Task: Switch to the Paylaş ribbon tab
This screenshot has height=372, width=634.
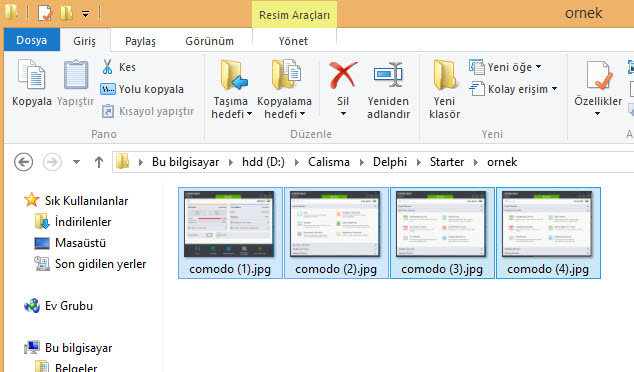Action: (x=140, y=41)
